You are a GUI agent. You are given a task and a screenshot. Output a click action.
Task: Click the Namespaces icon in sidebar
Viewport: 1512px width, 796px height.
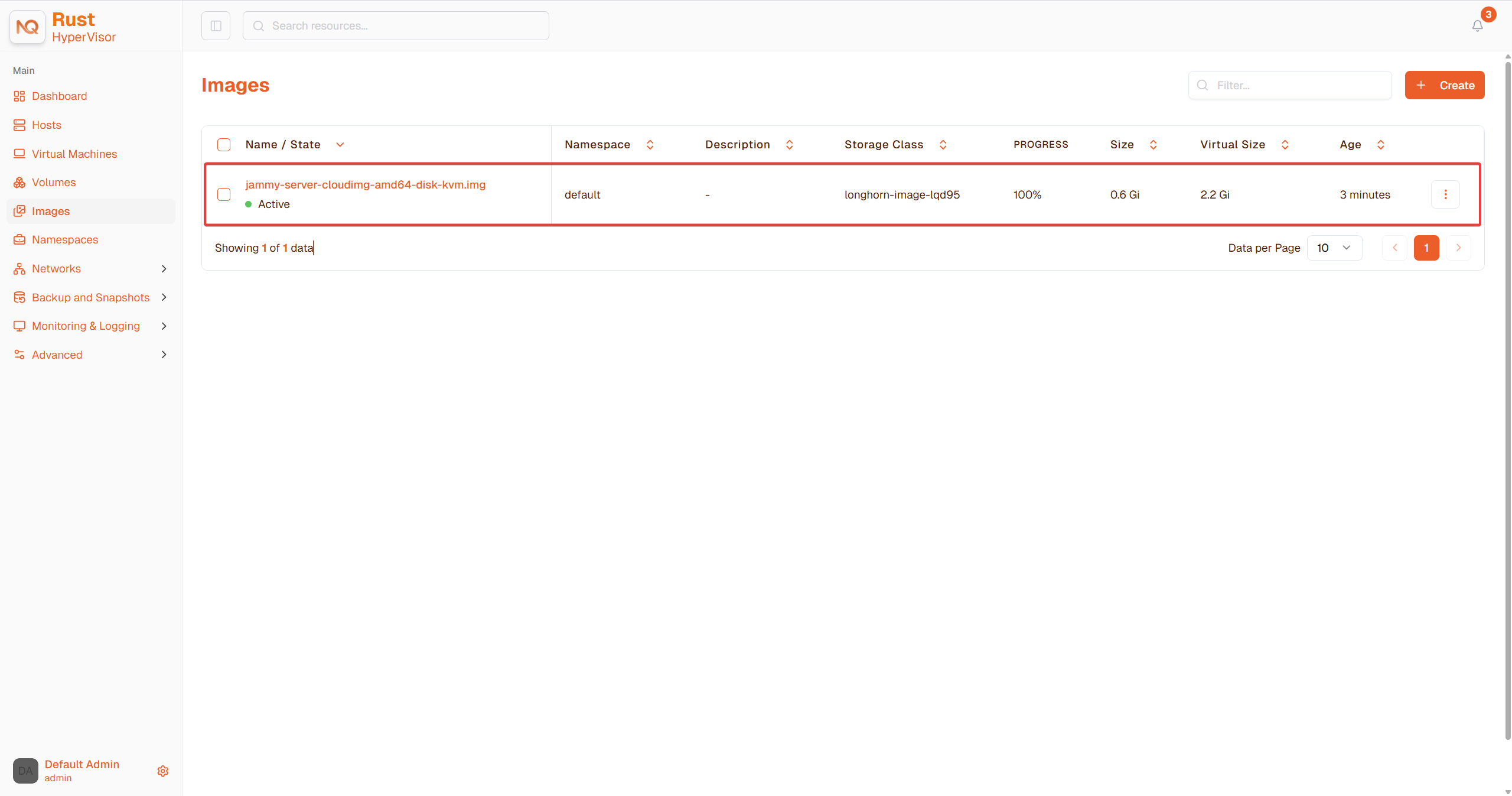19,240
